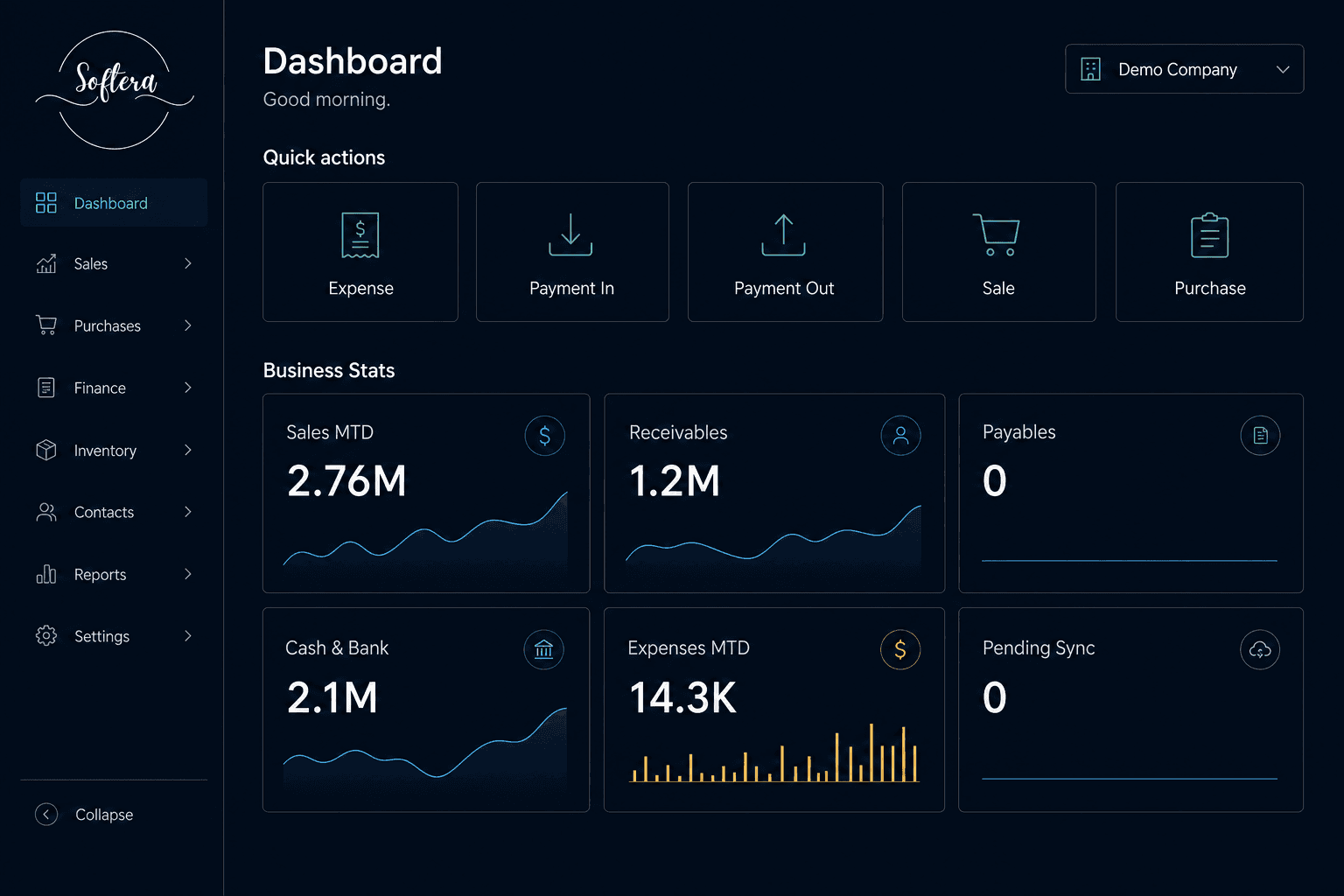Click the Dashboard grid icon in sidebar
Viewport: 1344px width, 896px height.
[46, 203]
